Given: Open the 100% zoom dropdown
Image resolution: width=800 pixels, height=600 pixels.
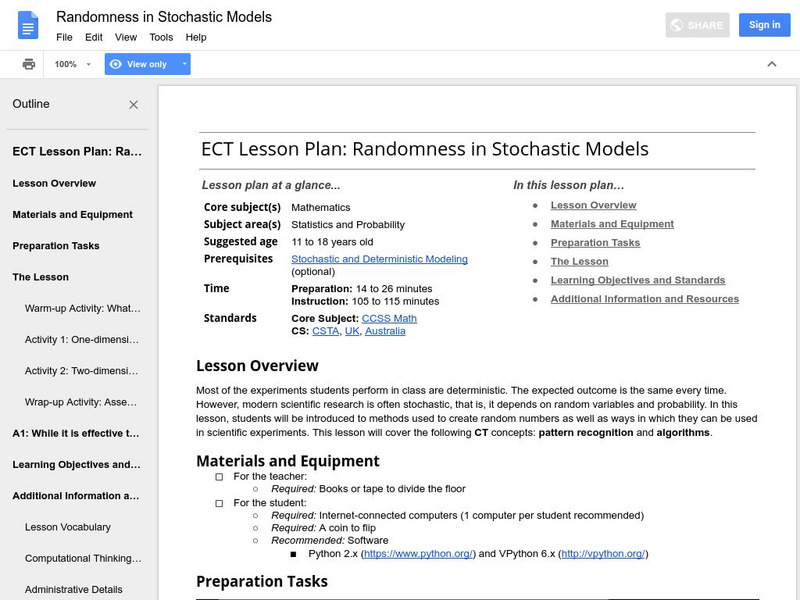Looking at the screenshot, I should pos(73,64).
